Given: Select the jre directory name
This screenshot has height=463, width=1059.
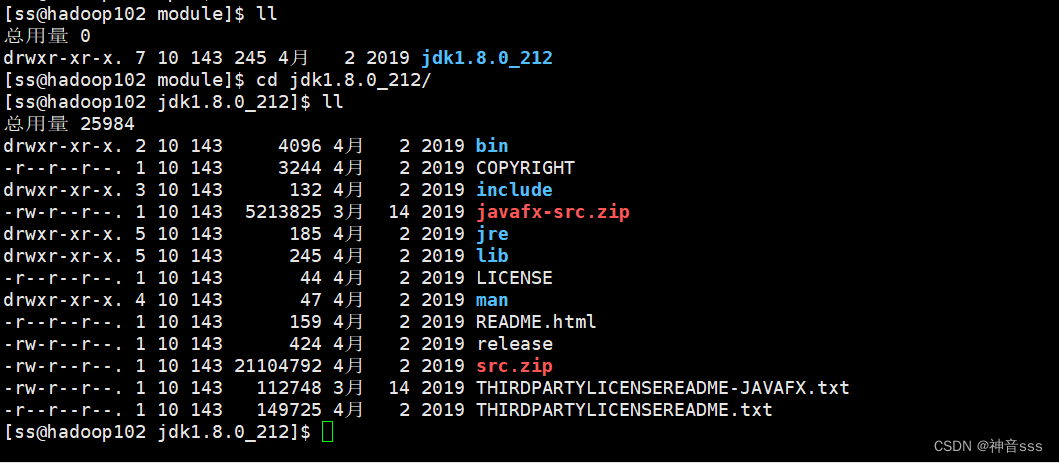Looking at the screenshot, I should pos(492,234).
